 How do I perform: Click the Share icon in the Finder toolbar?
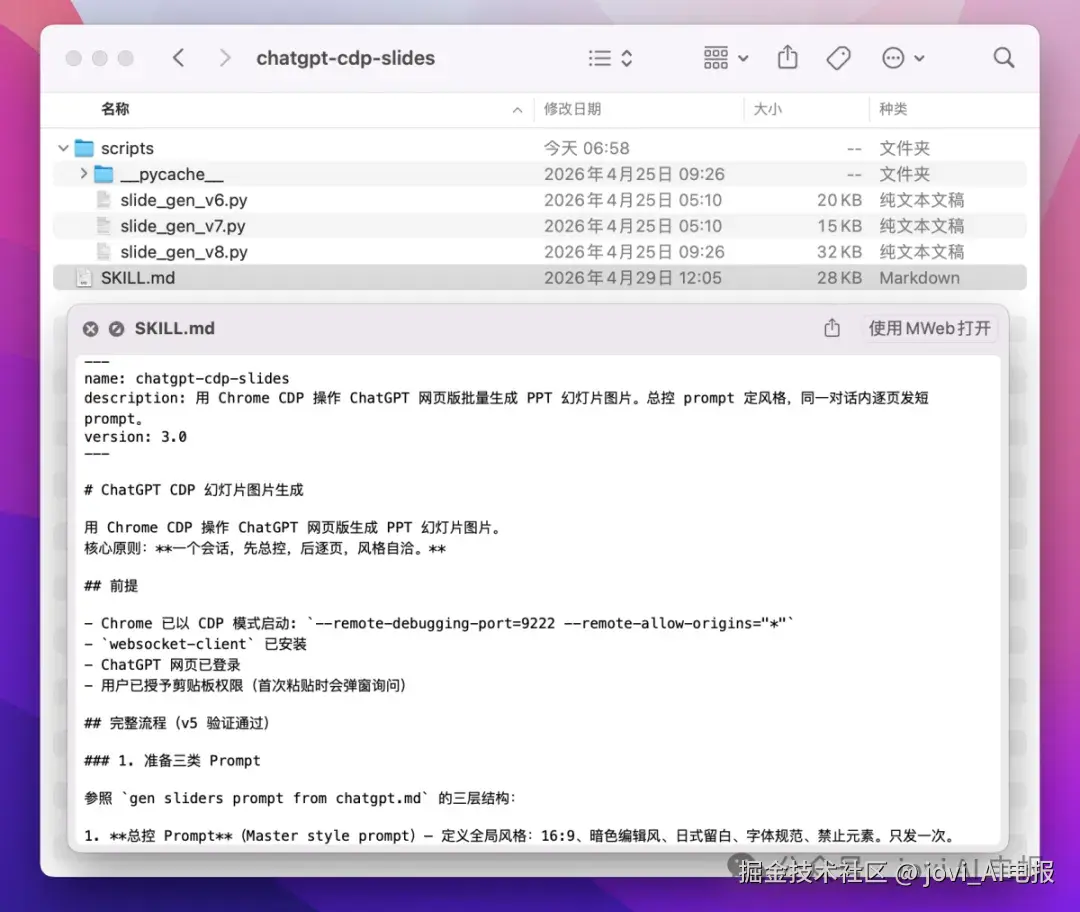[x=787, y=57]
